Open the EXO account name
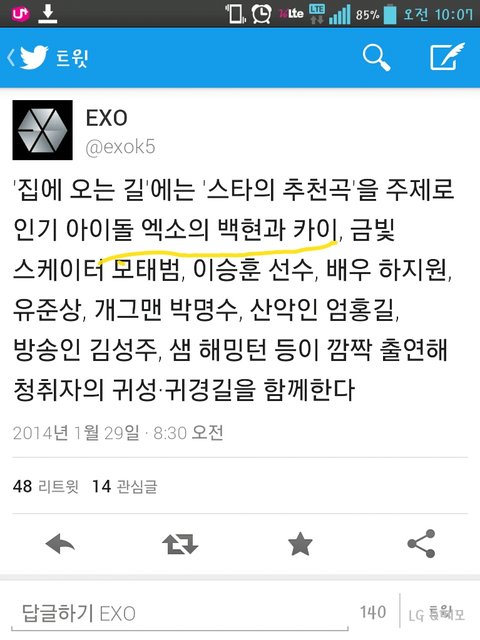This screenshot has height=640, width=480. (x=107, y=118)
